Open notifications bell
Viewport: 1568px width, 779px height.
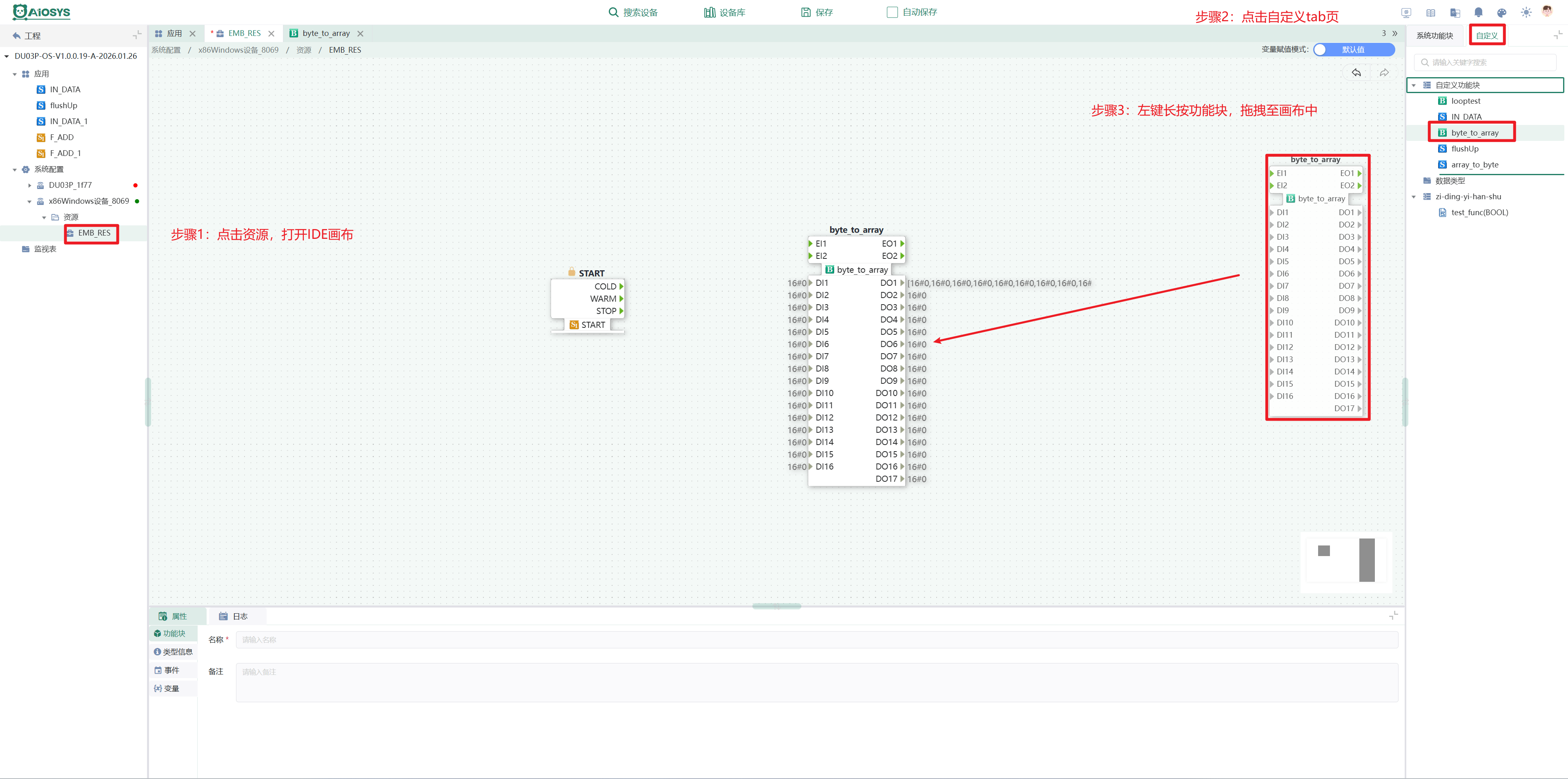(x=1479, y=12)
